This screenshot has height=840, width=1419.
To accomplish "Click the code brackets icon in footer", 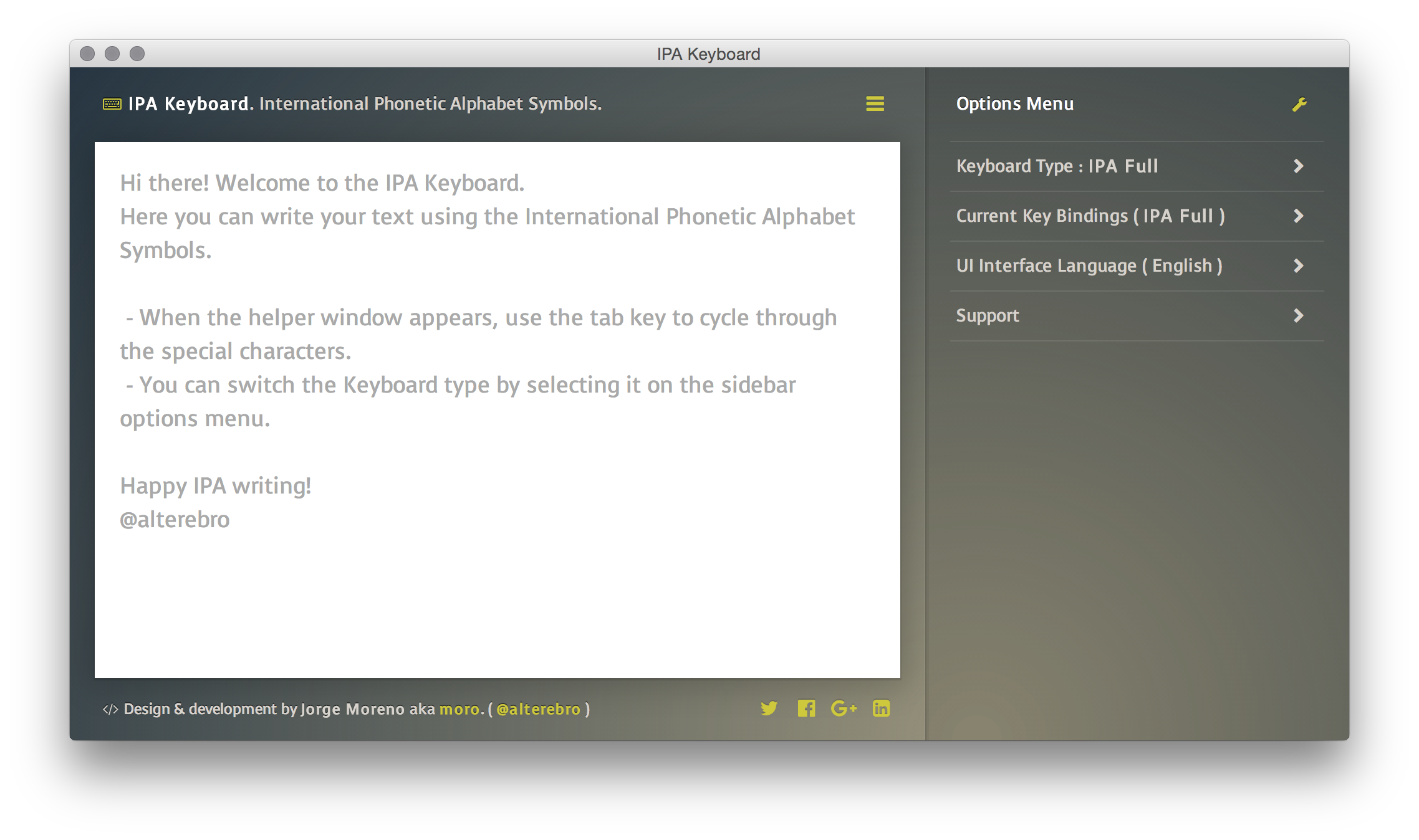I will 110,709.
